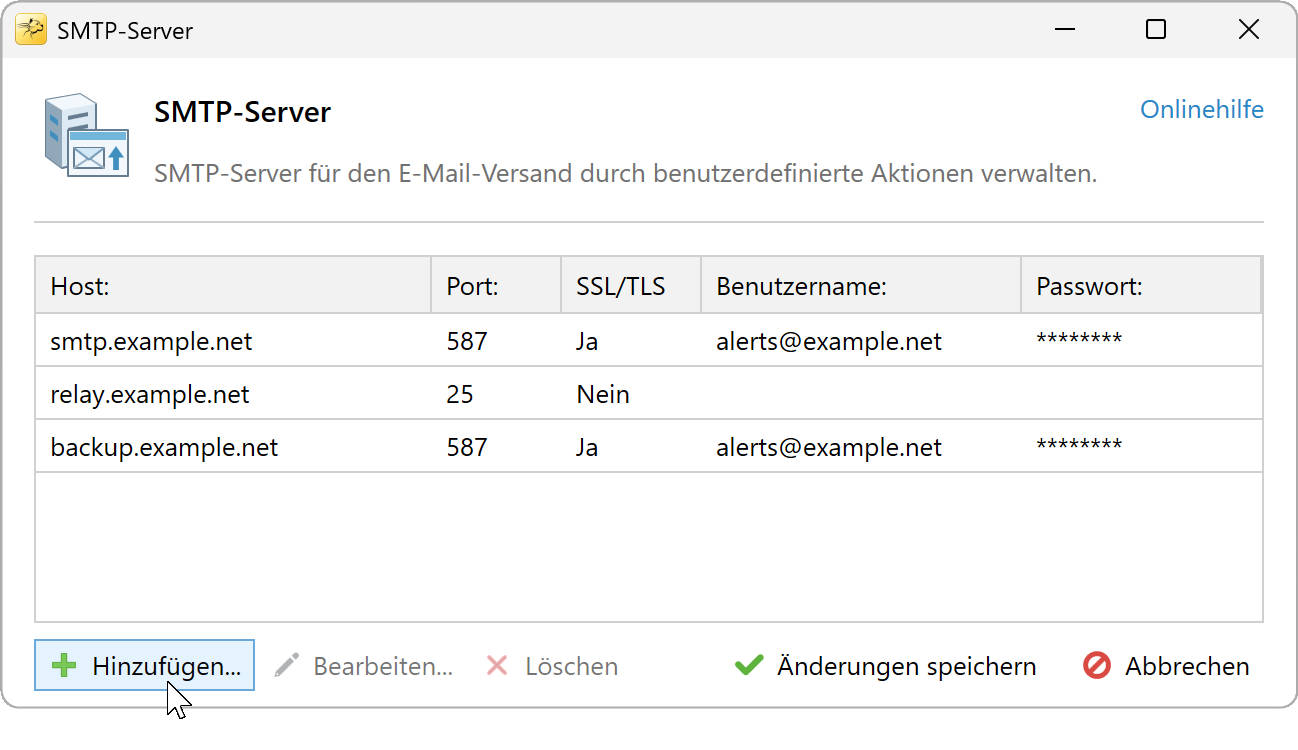Screen dimensions: 1298x750
Task: Click the Löschen button
Action: [x=552, y=666]
